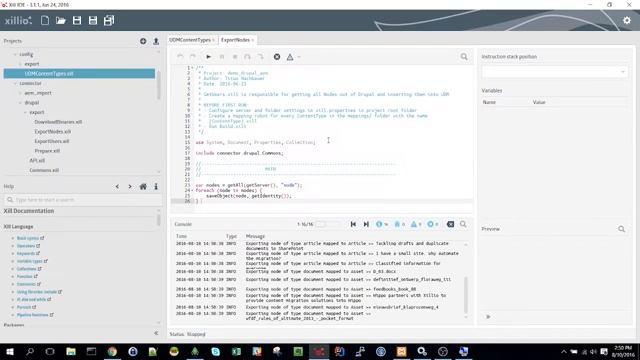Undo the last edit in the editor
This screenshot has height=360, width=640.
tap(180, 57)
